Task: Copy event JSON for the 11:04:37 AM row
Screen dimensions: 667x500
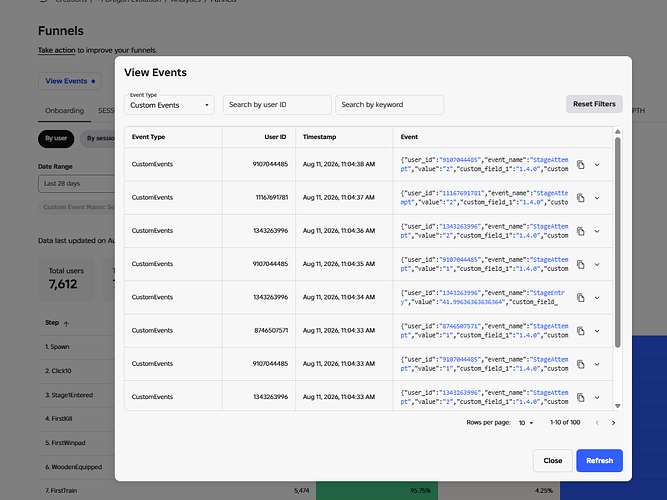Action: tap(581, 198)
